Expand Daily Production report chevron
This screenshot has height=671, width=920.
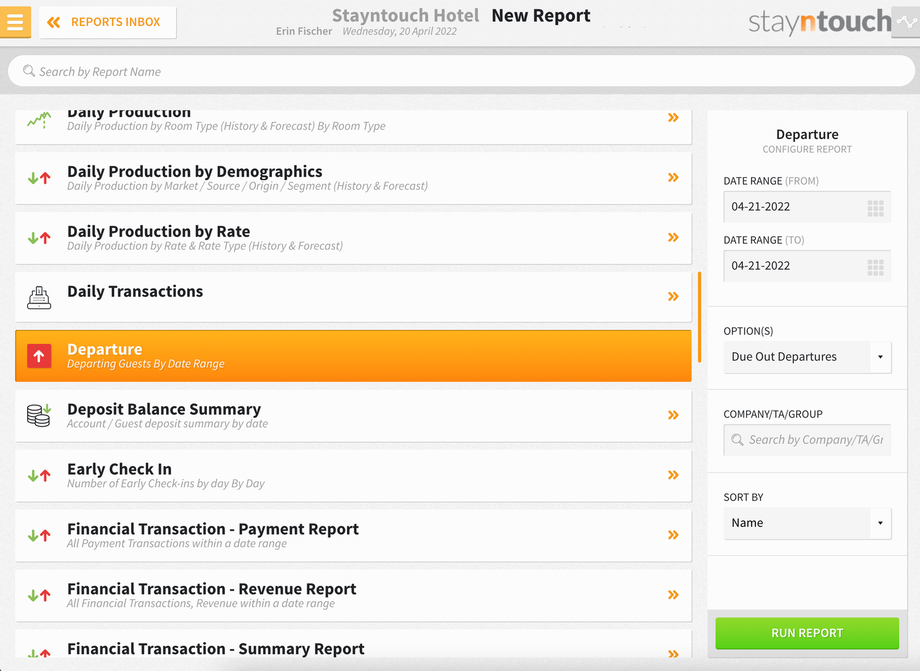tap(673, 117)
